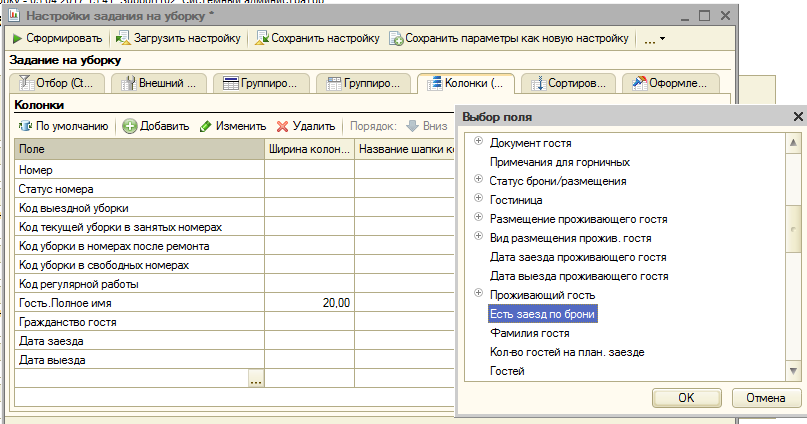Select the Код регулярной работы row
The width and height of the screenshot is (807, 424).
pos(139,284)
